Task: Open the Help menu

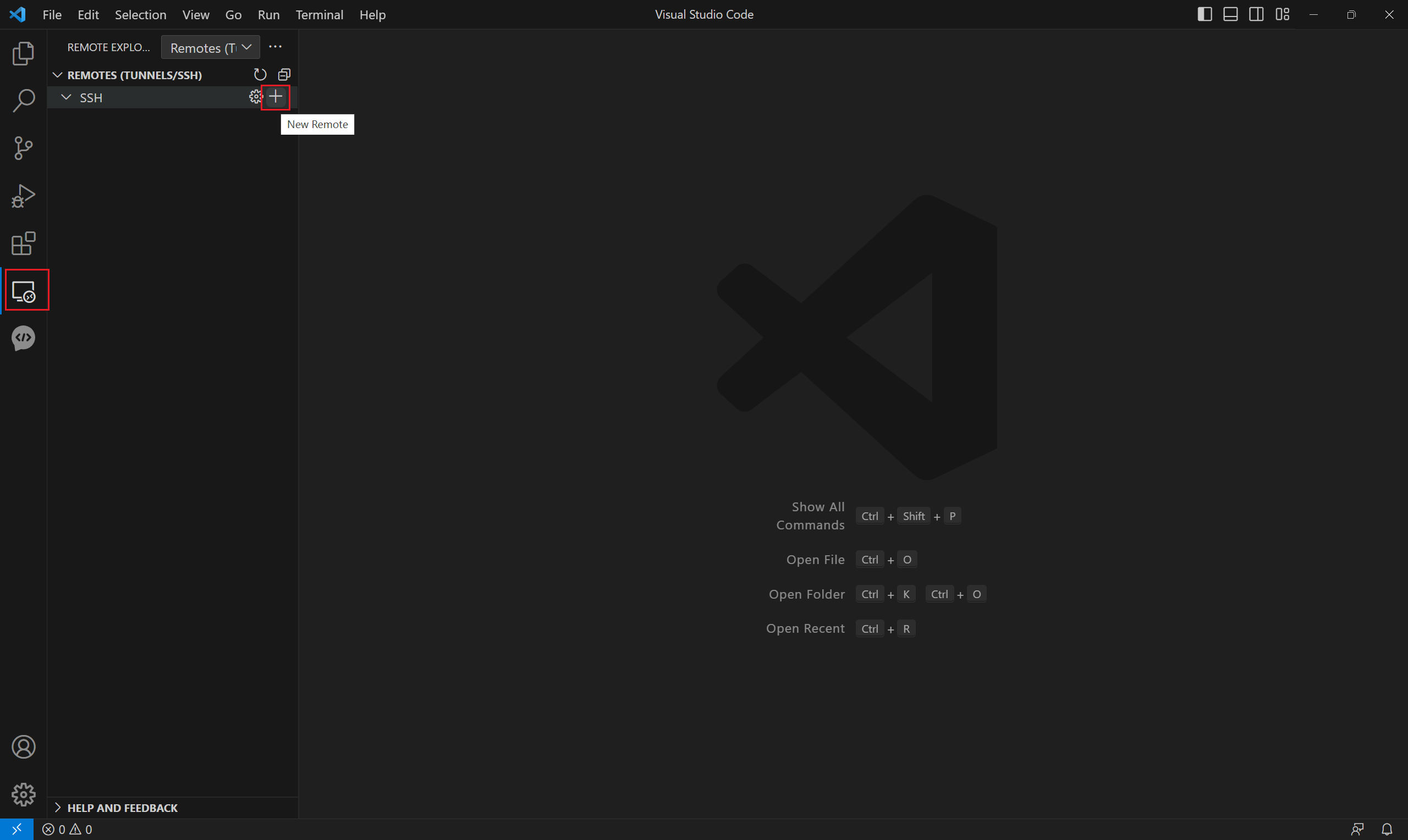Action: pyautogui.click(x=372, y=15)
